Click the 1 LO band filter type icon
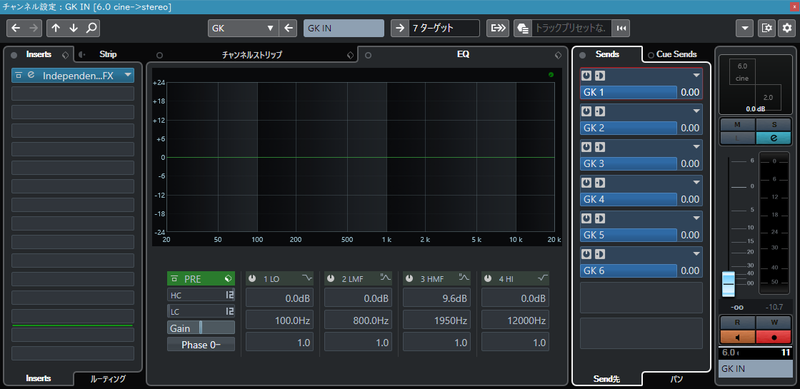800x389 pixels. (x=307, y=279)
